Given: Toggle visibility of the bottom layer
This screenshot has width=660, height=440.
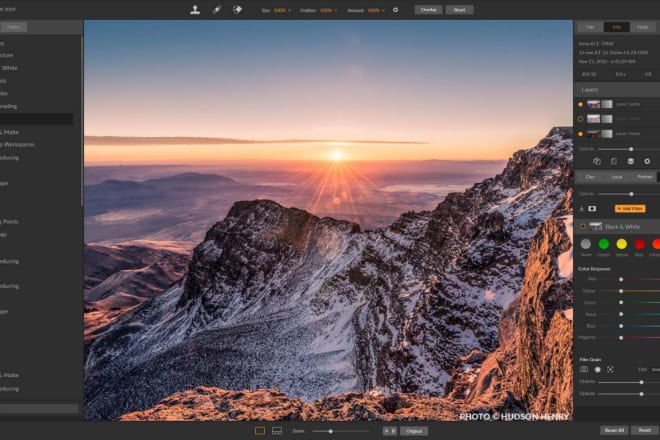Looking at the screenshot, I should [580, 134].
